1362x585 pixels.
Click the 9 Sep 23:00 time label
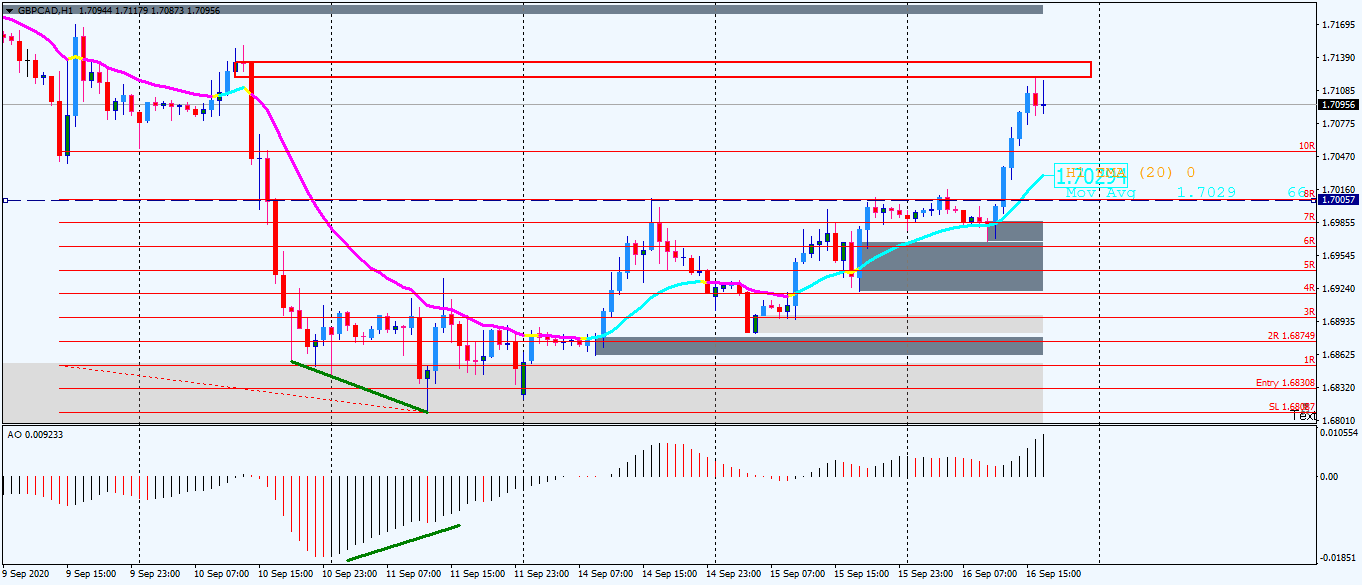(x=155, y=574)
